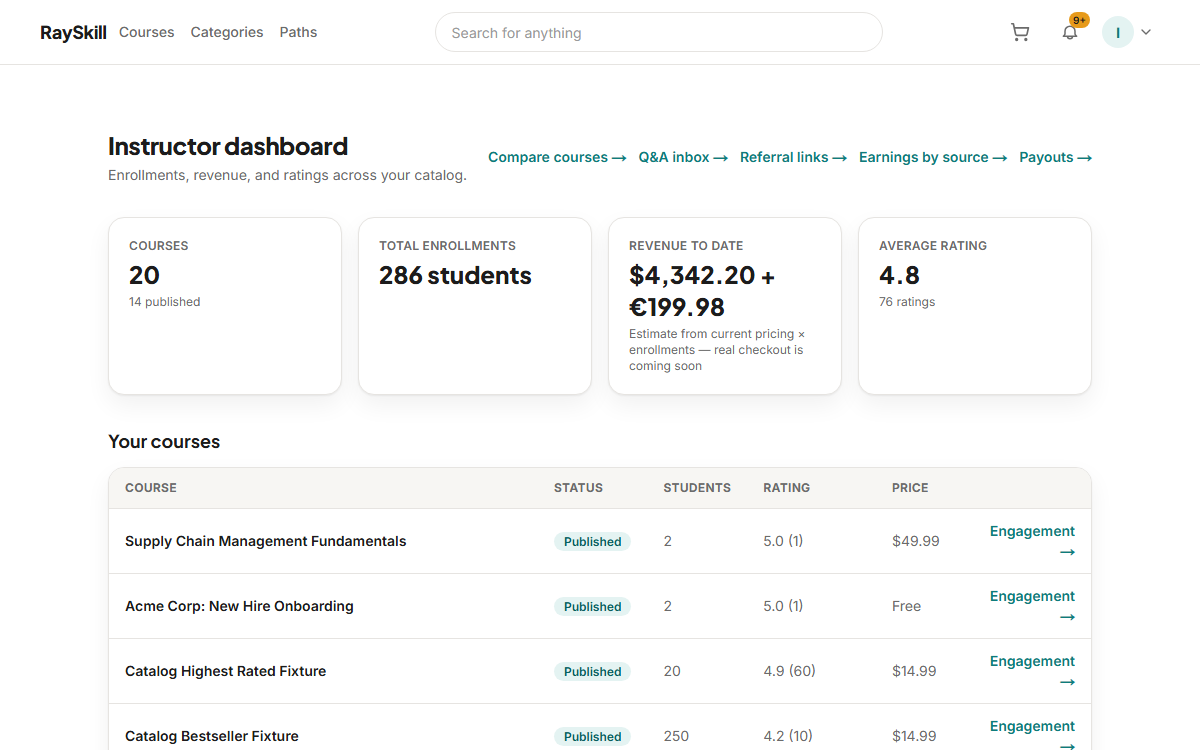Focus the Search for anything field
The width and height of the screenshot is (1200, 750).
pyautogui.click(x=659, y=32)
